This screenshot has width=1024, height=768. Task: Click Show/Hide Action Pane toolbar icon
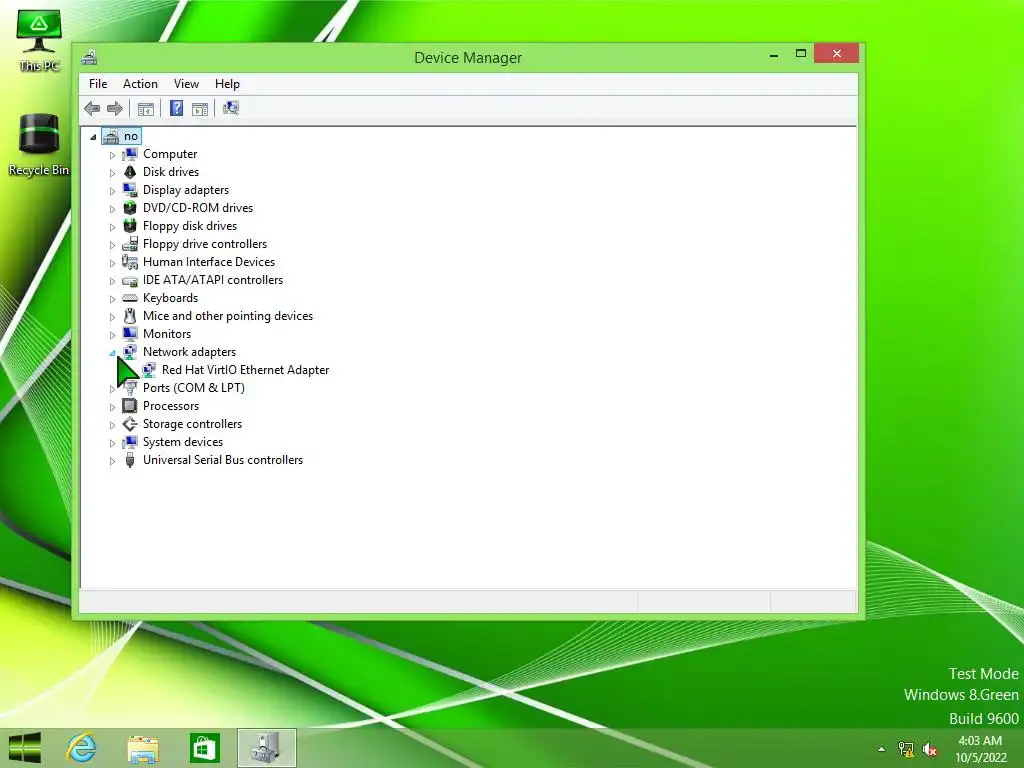click(x=200, y=109)
